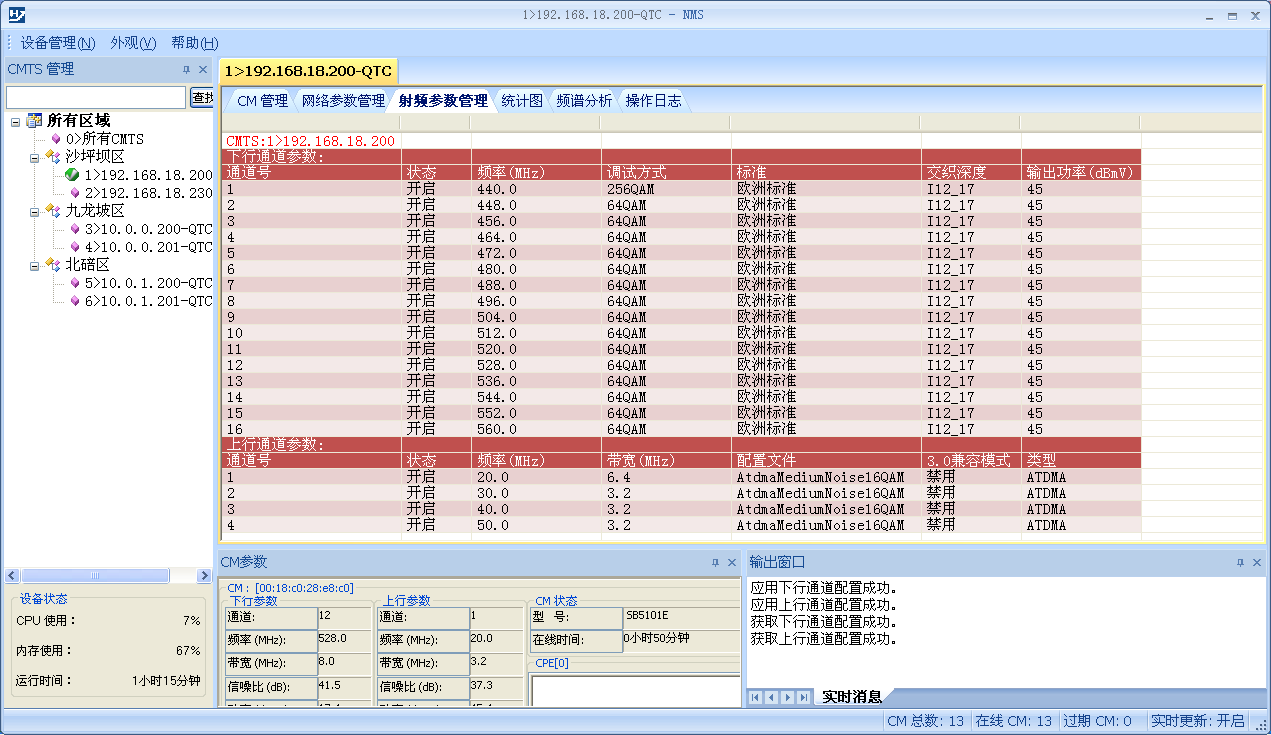Click the 查找 search button
Viewport: 1271px width, 735px height.
coord(202,97)
